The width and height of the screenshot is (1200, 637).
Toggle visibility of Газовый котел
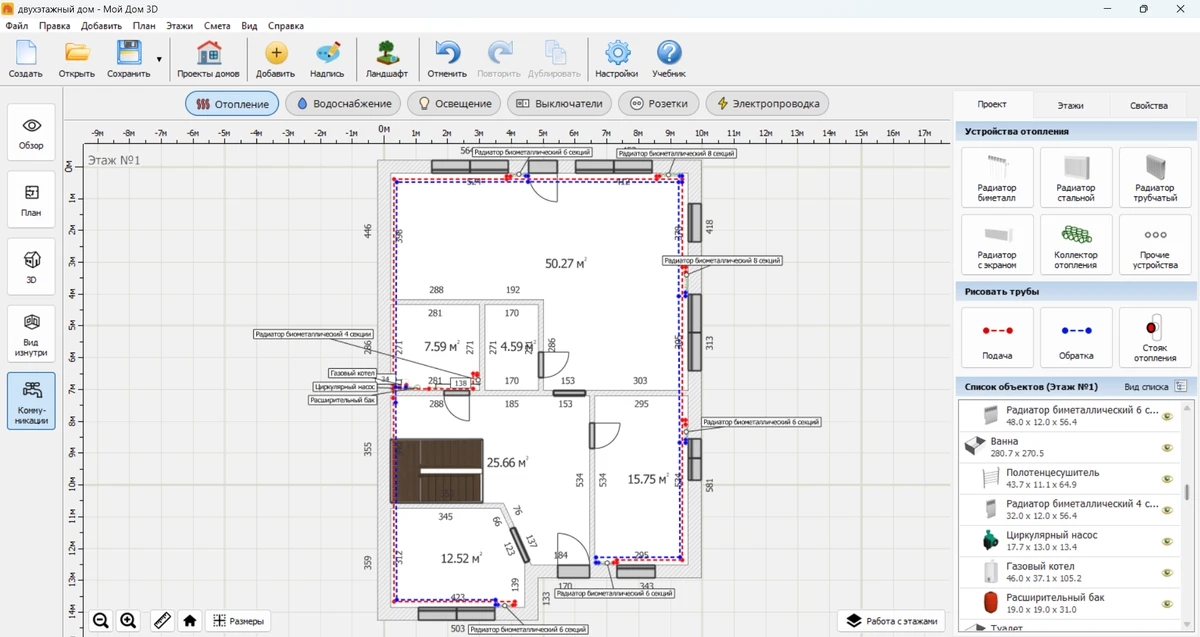(x=1166, y=573)
